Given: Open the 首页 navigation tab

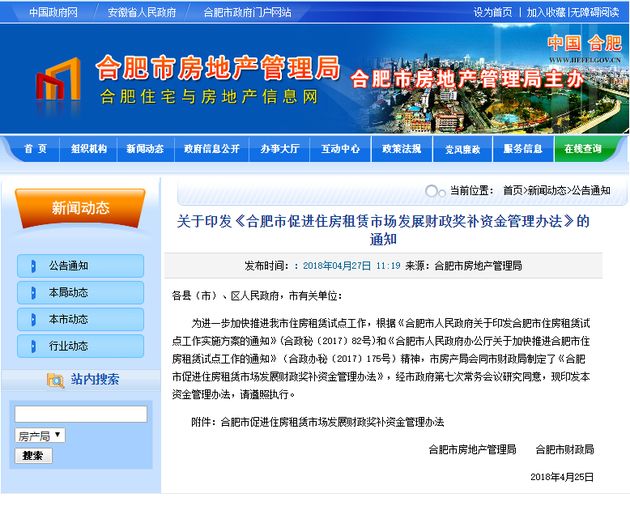Looking at the screenshot, I should point(36,149).
